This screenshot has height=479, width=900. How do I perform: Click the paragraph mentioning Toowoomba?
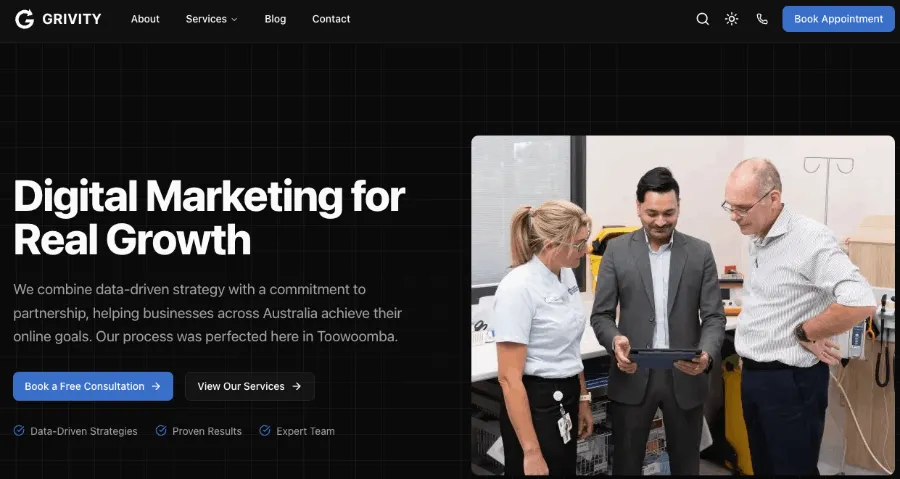(x=208, y=313)
